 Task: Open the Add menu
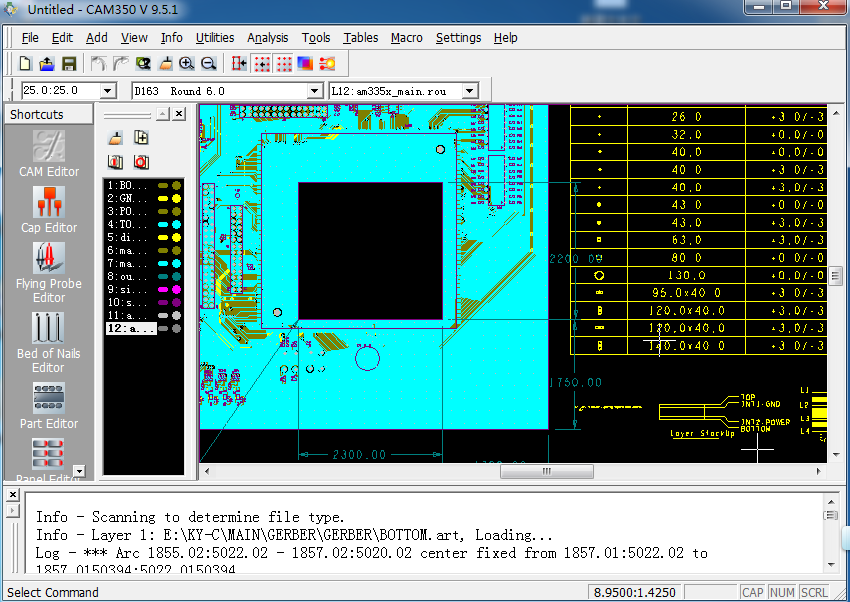click(96, 38)
